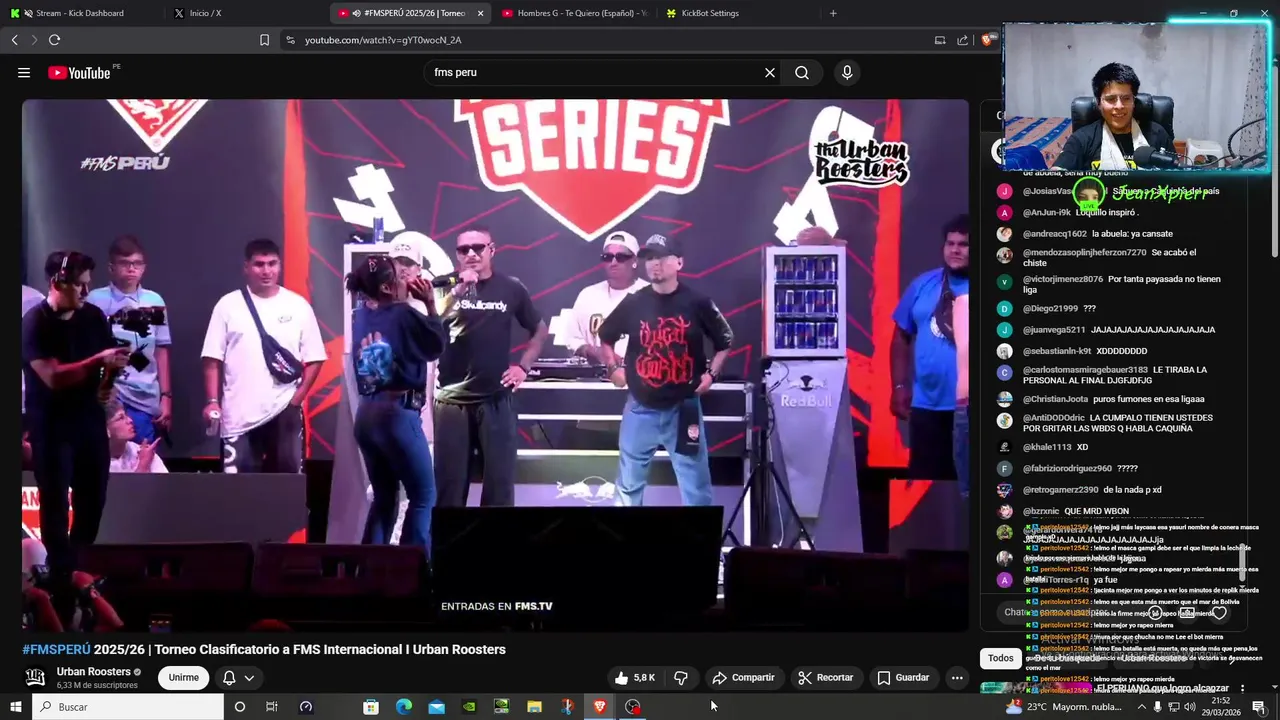The image size is (1280, 720).
Task: Close the #FMSPERÚ 2025/26 tab
Action: coord(481,13)
